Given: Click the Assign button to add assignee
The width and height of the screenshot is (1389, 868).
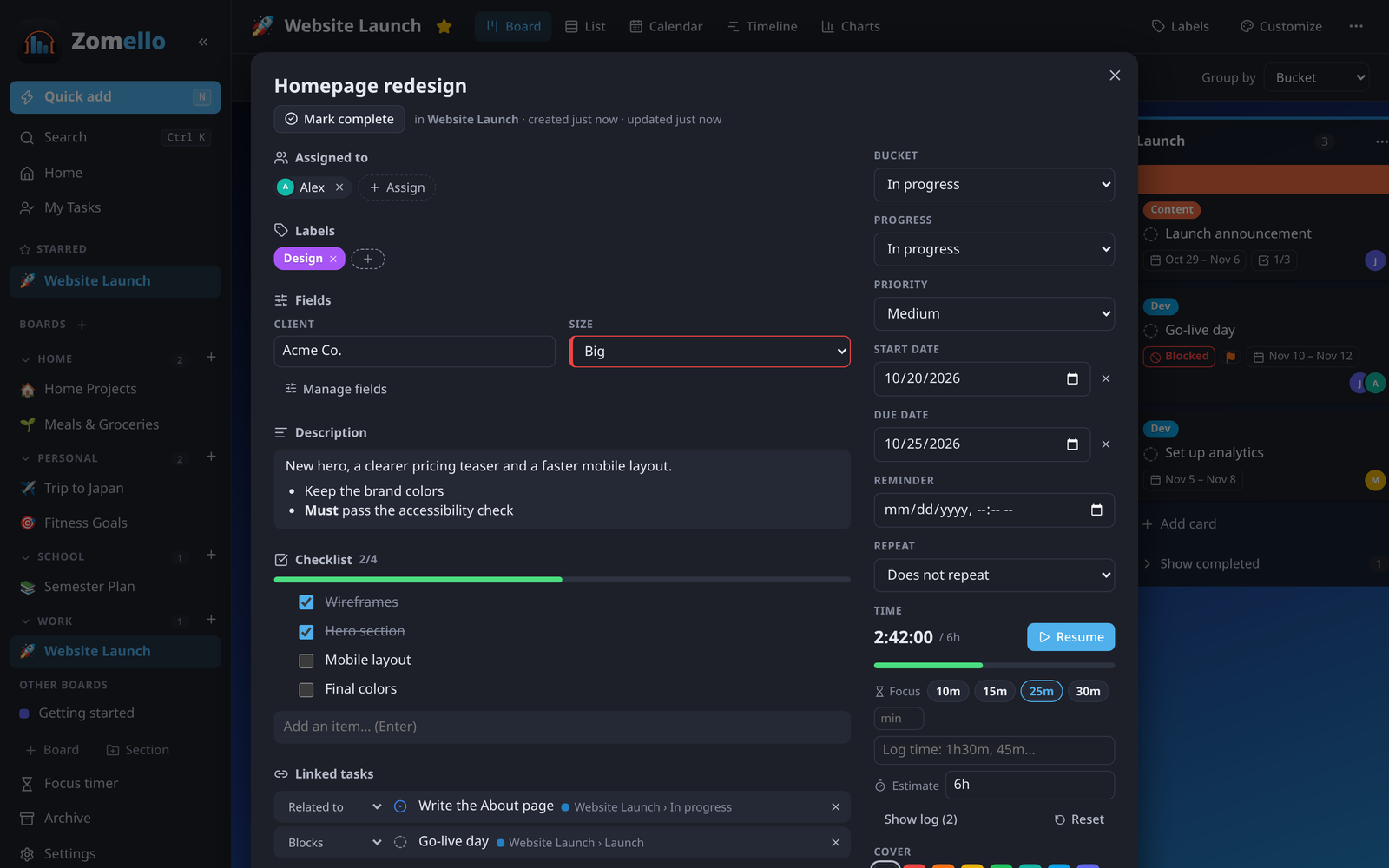Looking at the screenshot, I should (397, 187).
